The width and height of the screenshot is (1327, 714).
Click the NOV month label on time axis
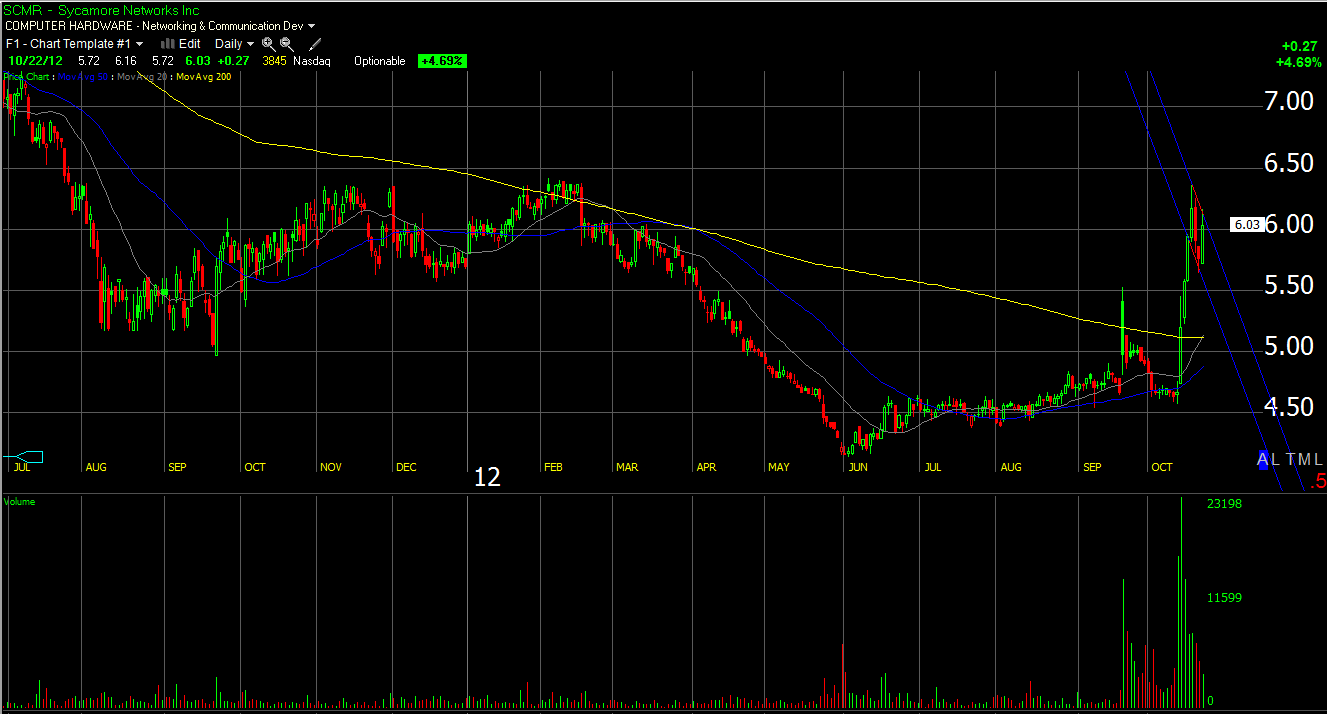point(331,467)
